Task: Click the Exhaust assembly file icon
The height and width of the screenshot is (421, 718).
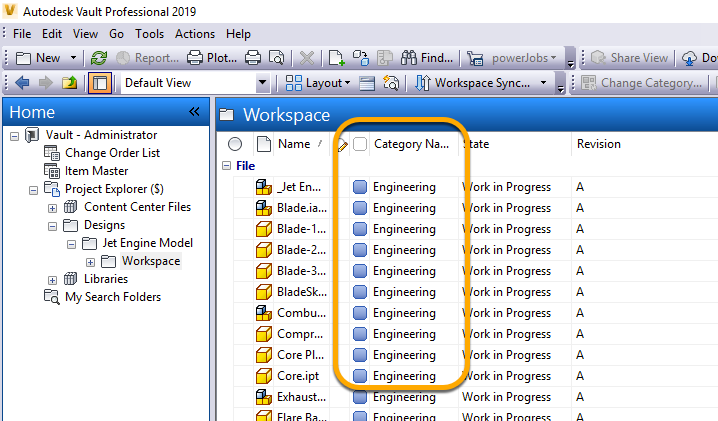Action: (x=264, y=397)
